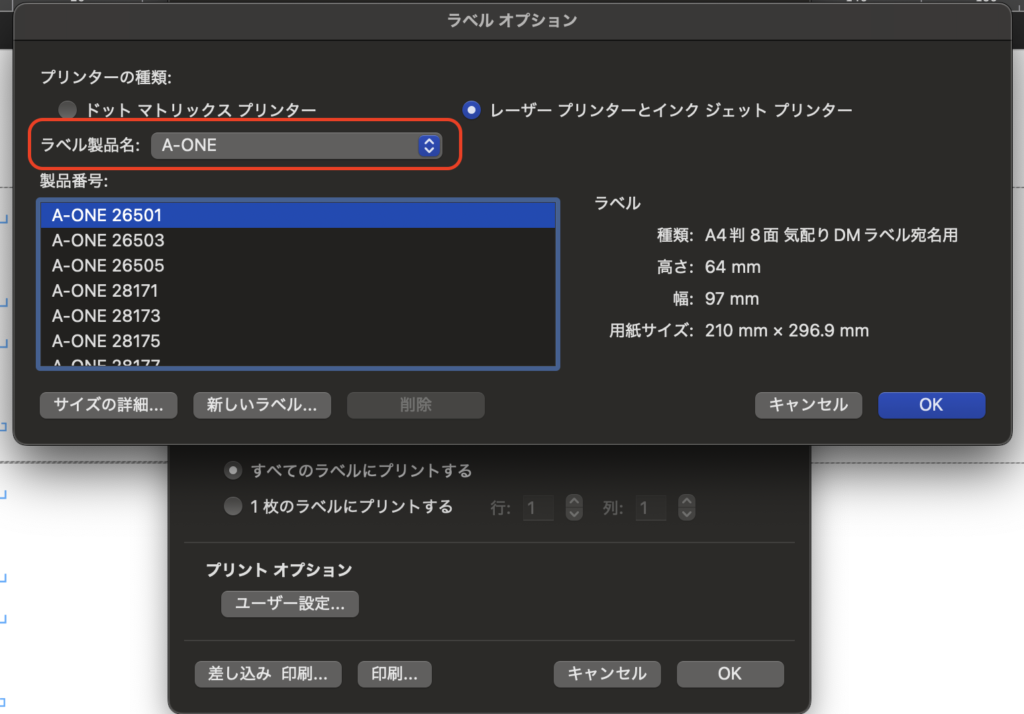Adjust the 列 stepper arrows
Image resolution: width=1024 pixels, height=714 pixels.
[686, 508]
